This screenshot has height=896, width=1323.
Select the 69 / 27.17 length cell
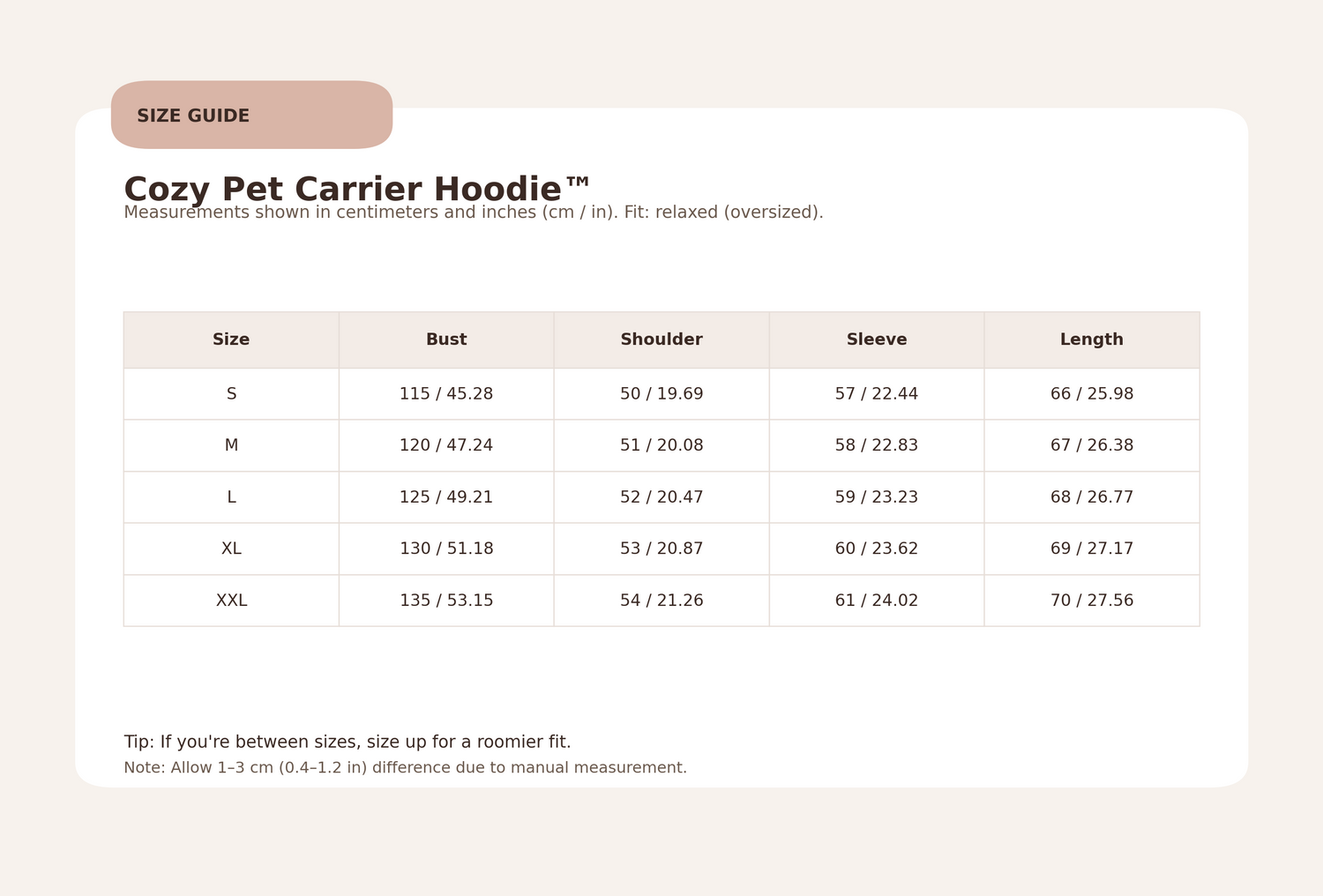click(x=1091, y=549)
